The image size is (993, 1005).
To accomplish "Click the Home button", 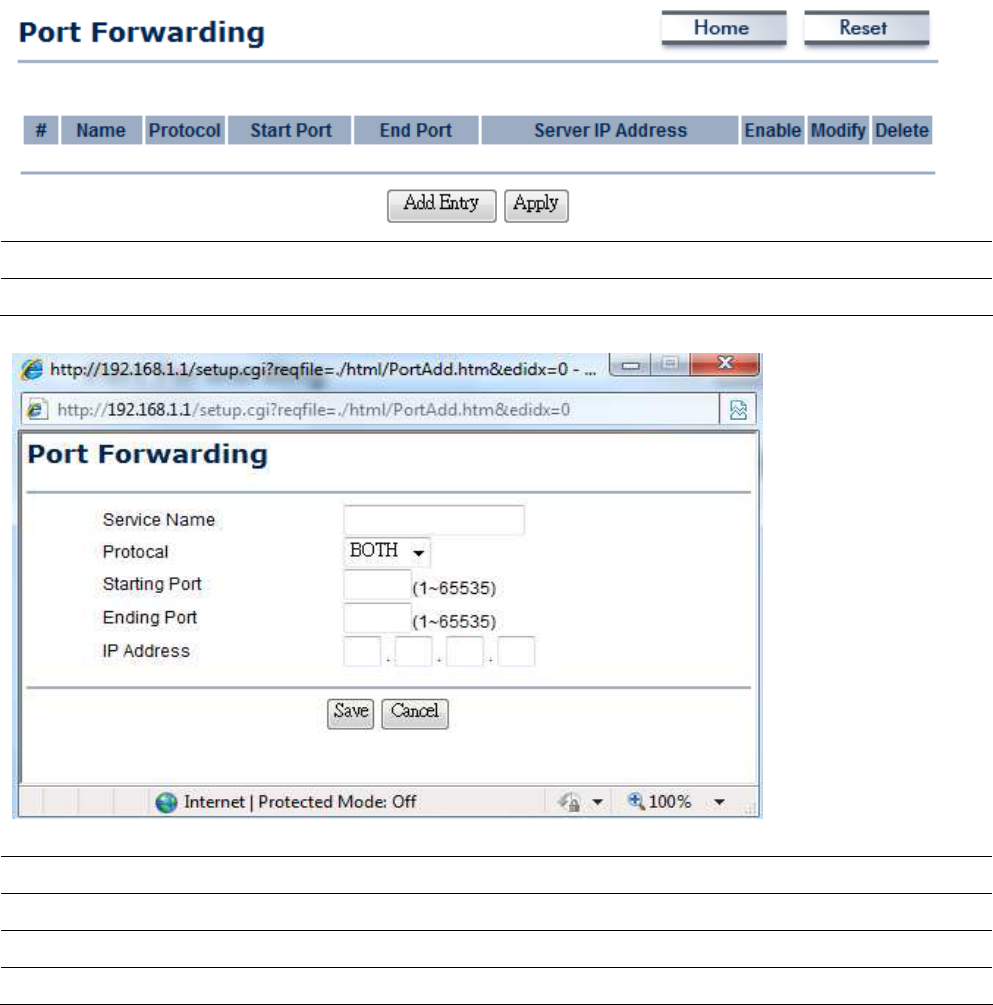I will (x=724, y=28).
